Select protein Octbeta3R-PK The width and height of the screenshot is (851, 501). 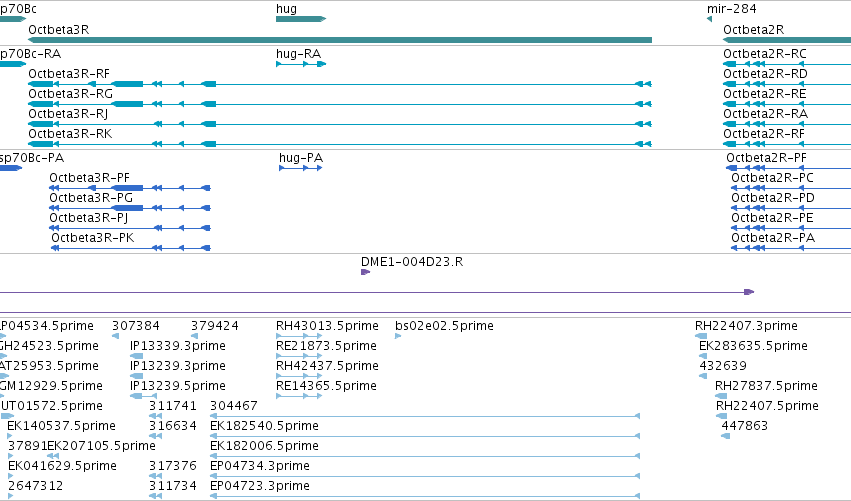92,238
